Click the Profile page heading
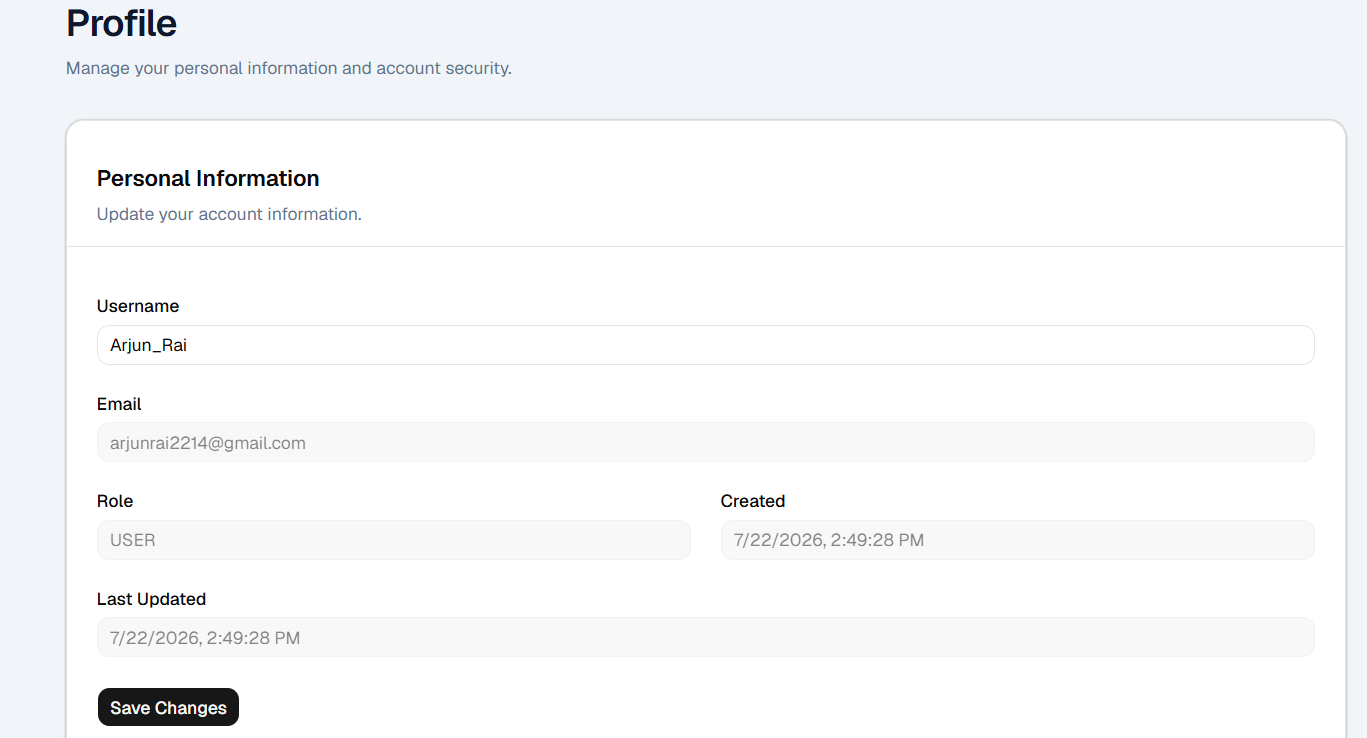Image resolution: width=1367 pixels, height=738 pixels. tap(121, 23)
